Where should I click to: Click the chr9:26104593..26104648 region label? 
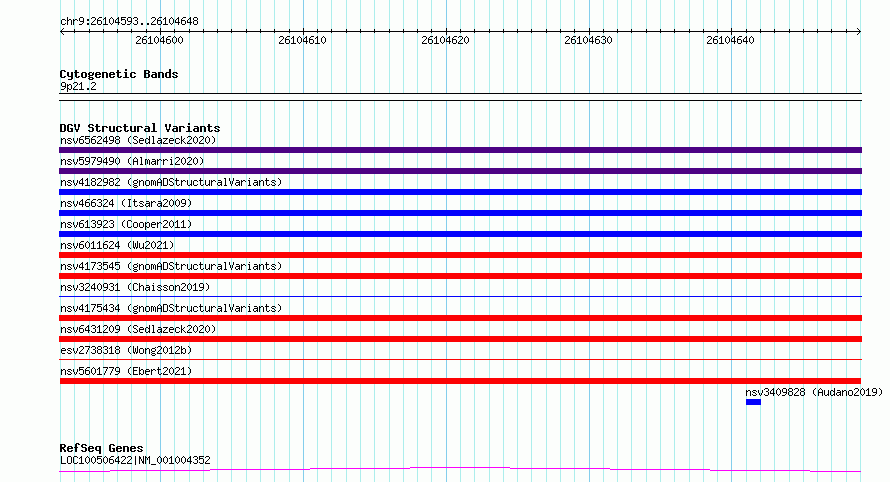tap(129, 22)
